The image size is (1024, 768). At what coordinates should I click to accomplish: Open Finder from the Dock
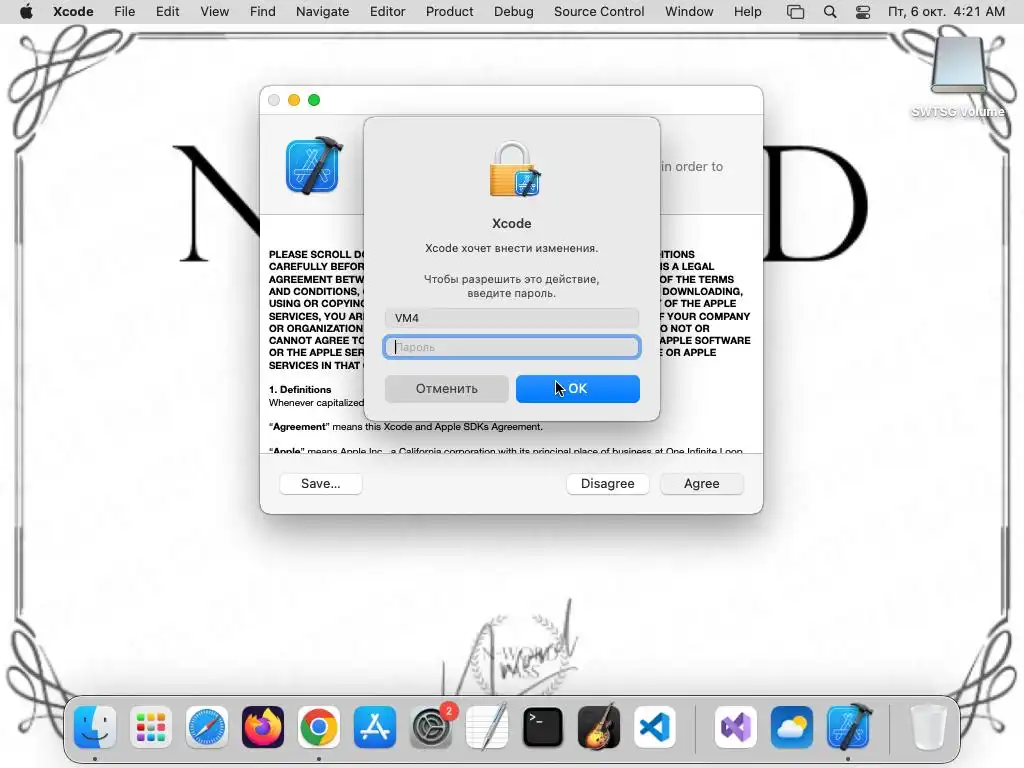(95, 727)
